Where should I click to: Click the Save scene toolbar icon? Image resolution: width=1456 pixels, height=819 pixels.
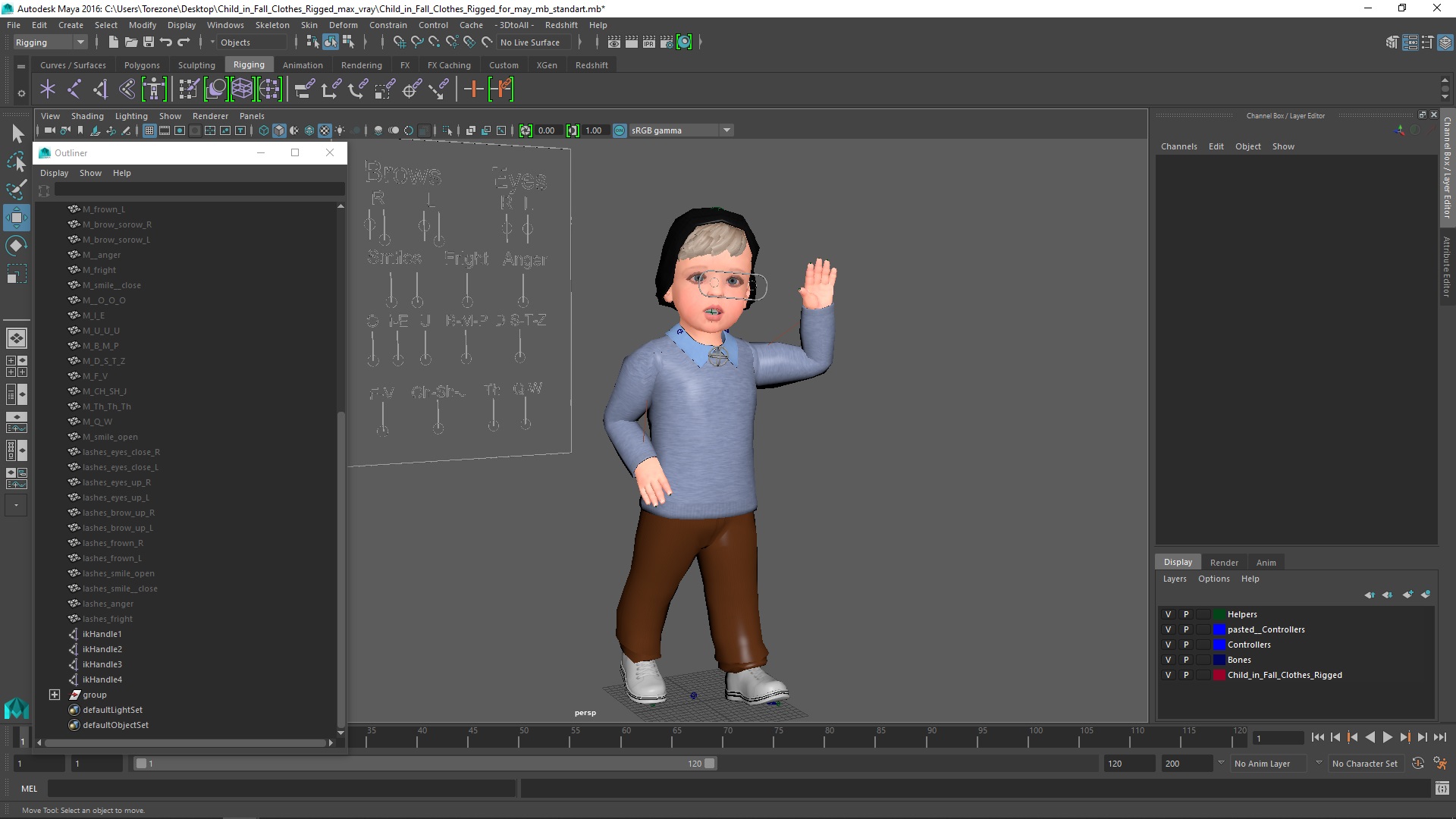coord(149,42)
